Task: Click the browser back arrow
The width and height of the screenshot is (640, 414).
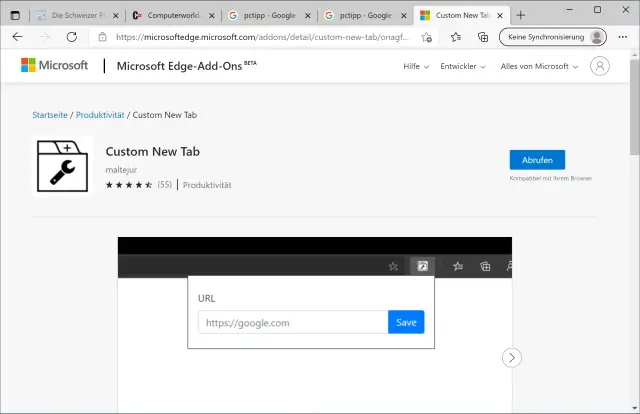Action: click(x=17, y=37)
